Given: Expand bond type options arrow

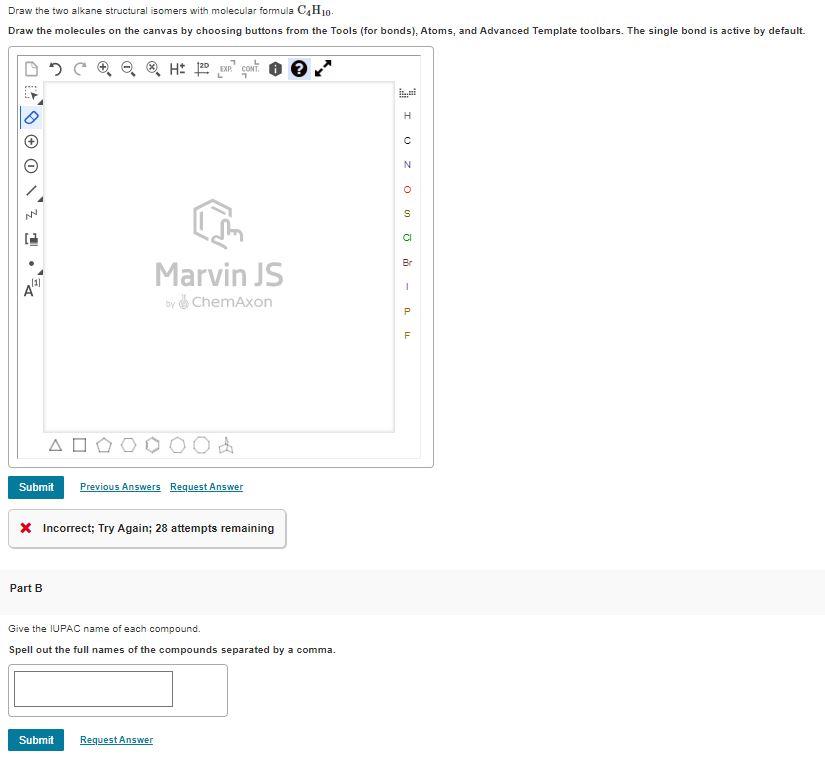Looking at the screenshot, I should 41,199.
